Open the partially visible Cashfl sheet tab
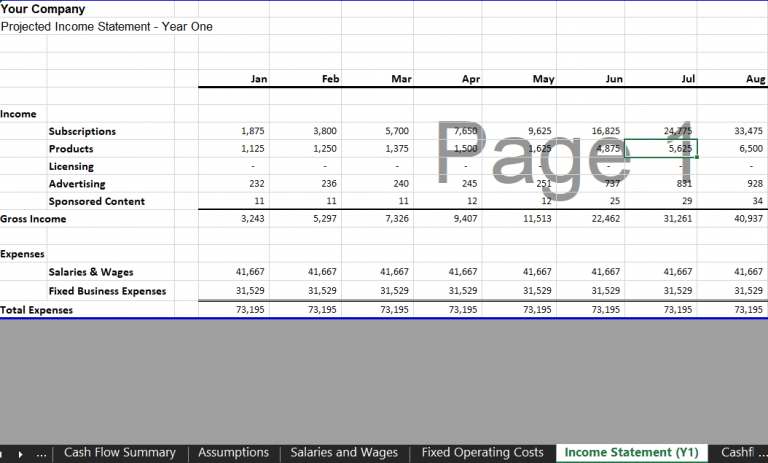 coord(737,453)
